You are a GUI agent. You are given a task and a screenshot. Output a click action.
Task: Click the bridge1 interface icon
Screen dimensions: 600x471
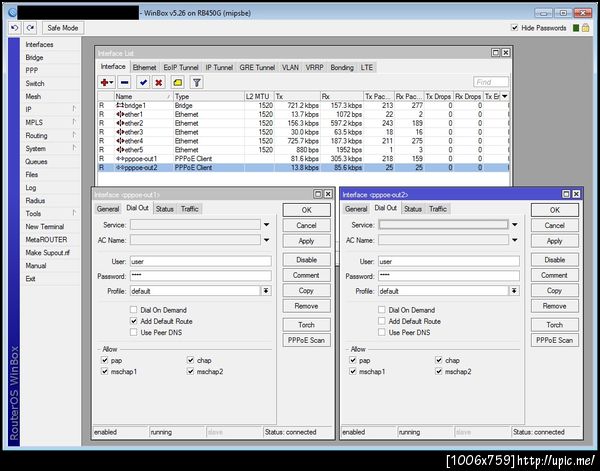point(120,105)
